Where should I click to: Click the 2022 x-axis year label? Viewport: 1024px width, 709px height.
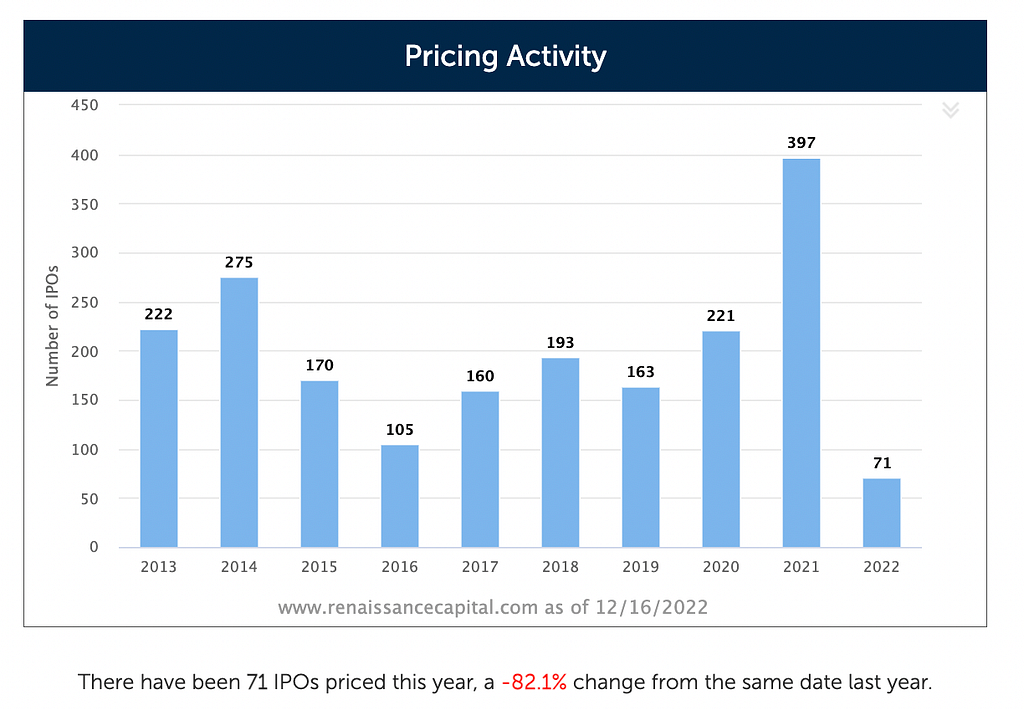882,567
